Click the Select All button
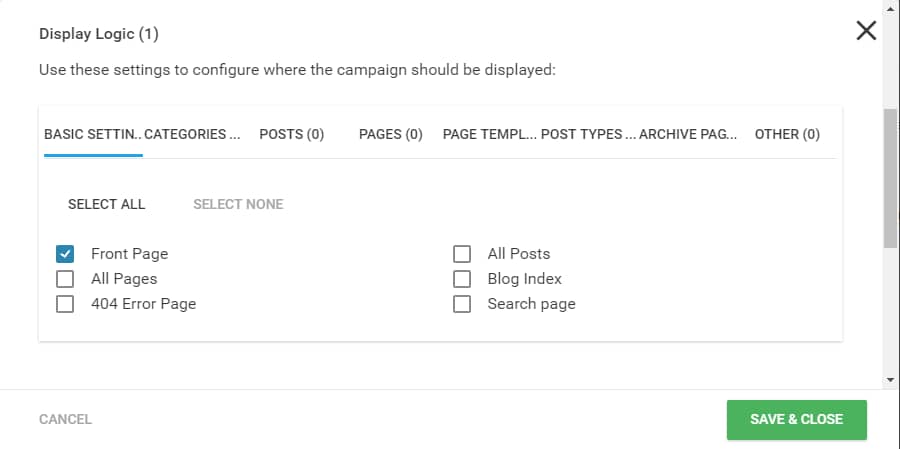The image size is (900, 449). (106, 204)
